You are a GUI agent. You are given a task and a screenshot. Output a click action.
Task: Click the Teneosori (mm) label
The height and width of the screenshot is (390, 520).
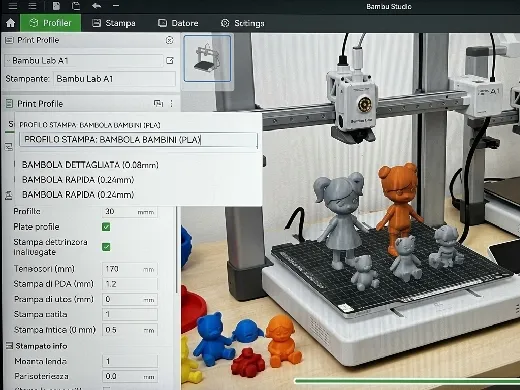tap(44, 269)
